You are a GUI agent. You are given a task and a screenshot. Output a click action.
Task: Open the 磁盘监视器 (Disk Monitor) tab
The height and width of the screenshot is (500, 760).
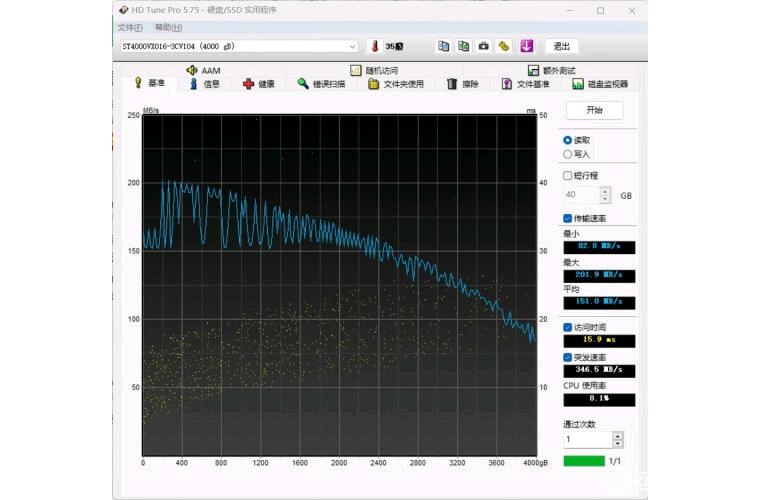point(600,84)
